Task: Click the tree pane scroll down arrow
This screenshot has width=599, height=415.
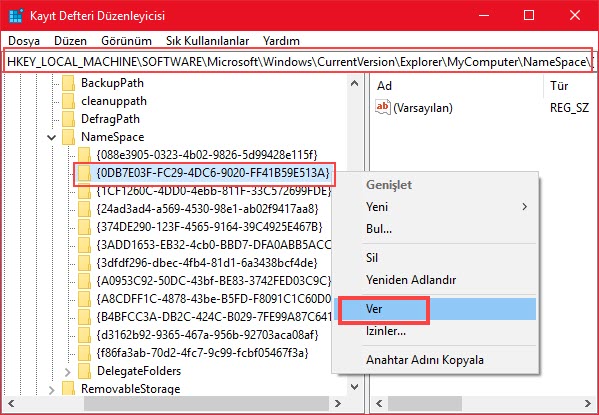Action: 355,387
